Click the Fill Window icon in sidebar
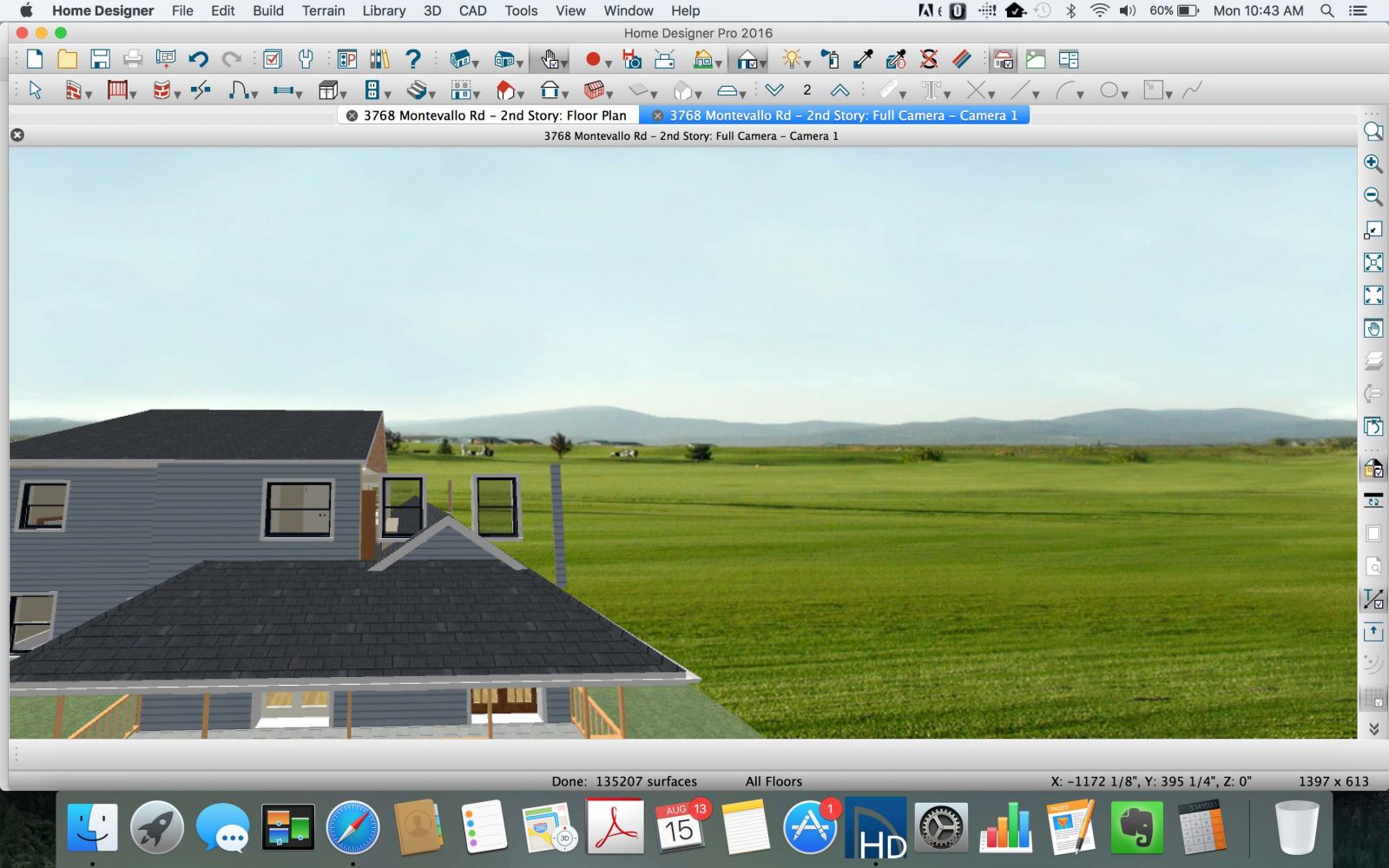This screenshot has height=868, width=1389. [1373, 262]
